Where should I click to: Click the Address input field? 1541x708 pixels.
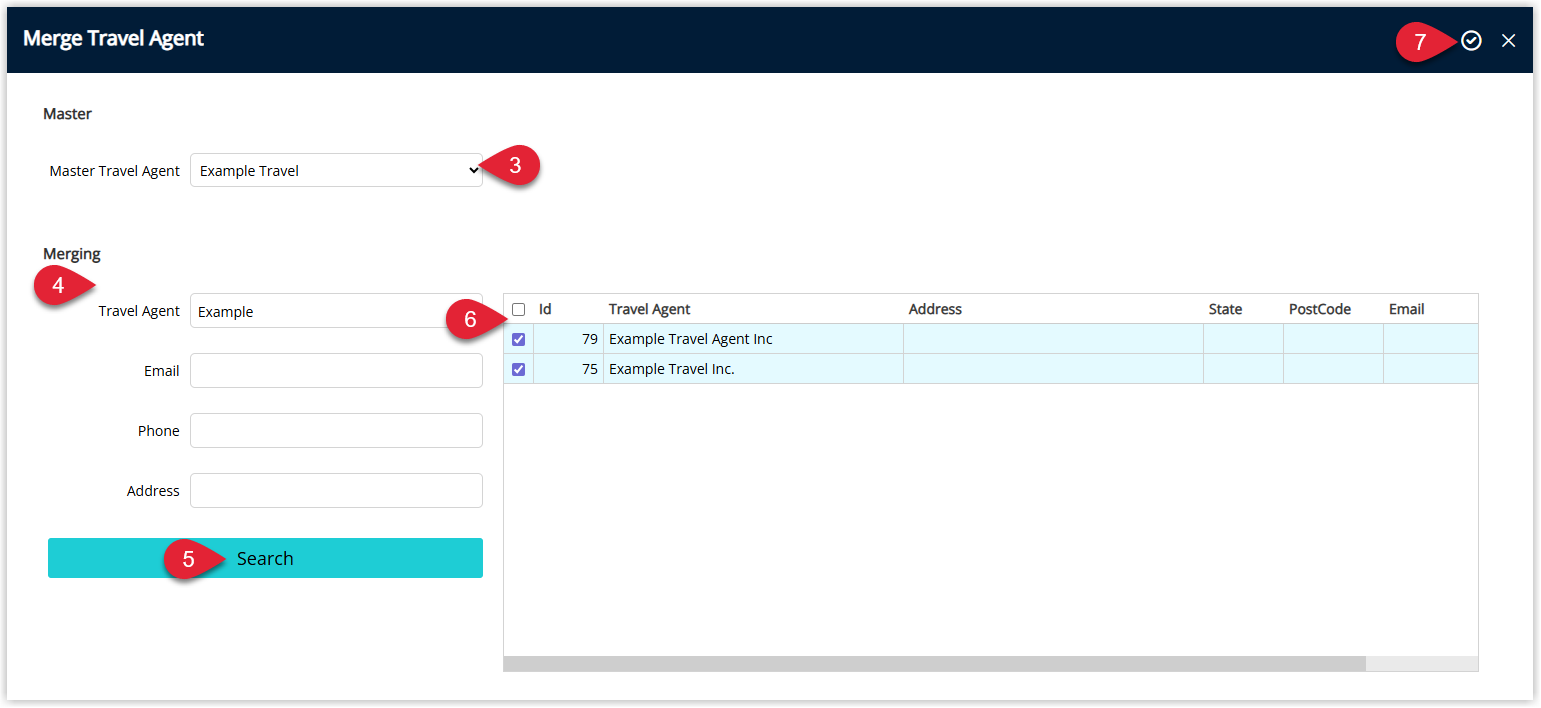pyautogui.click(x=336, y=490)
